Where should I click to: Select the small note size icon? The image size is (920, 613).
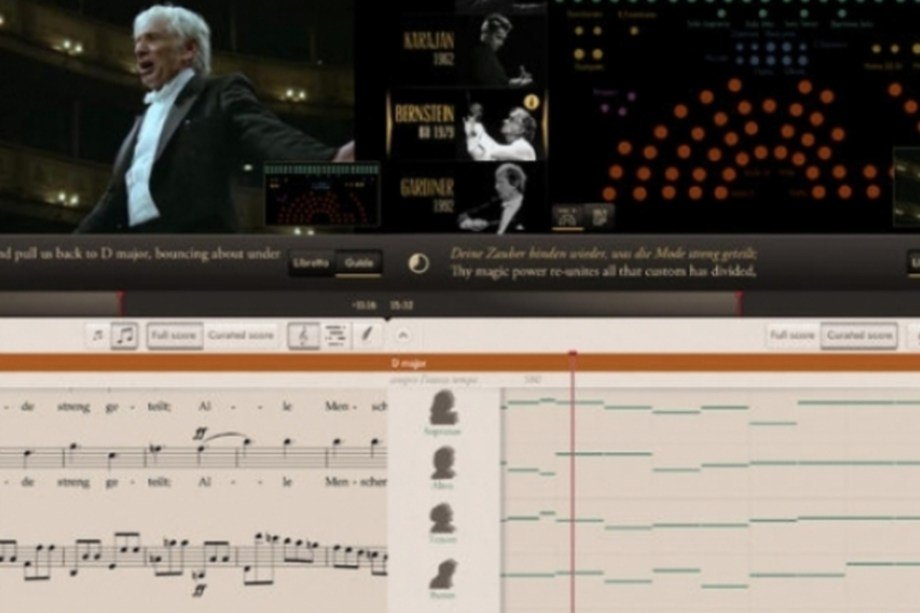tap(97, 336)
